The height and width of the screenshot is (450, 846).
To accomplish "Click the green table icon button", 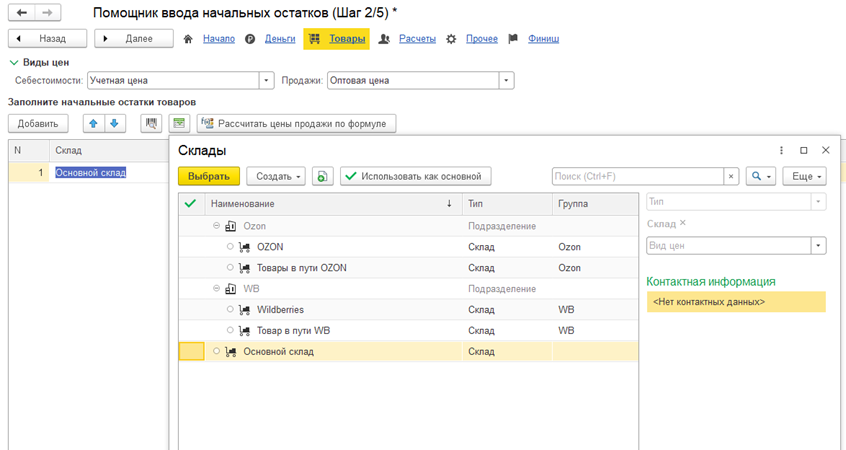I will (x=179, y=124).
